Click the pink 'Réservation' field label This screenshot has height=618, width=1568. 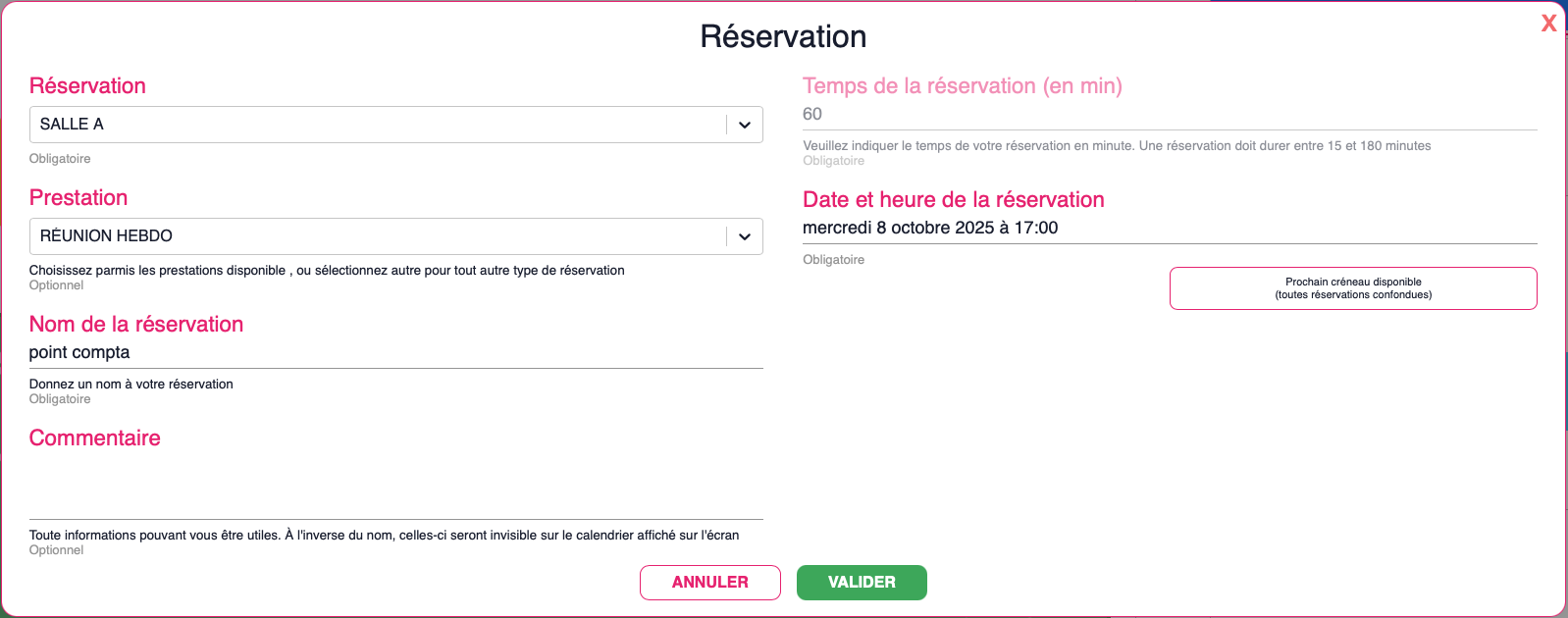(x=87, y=86)
